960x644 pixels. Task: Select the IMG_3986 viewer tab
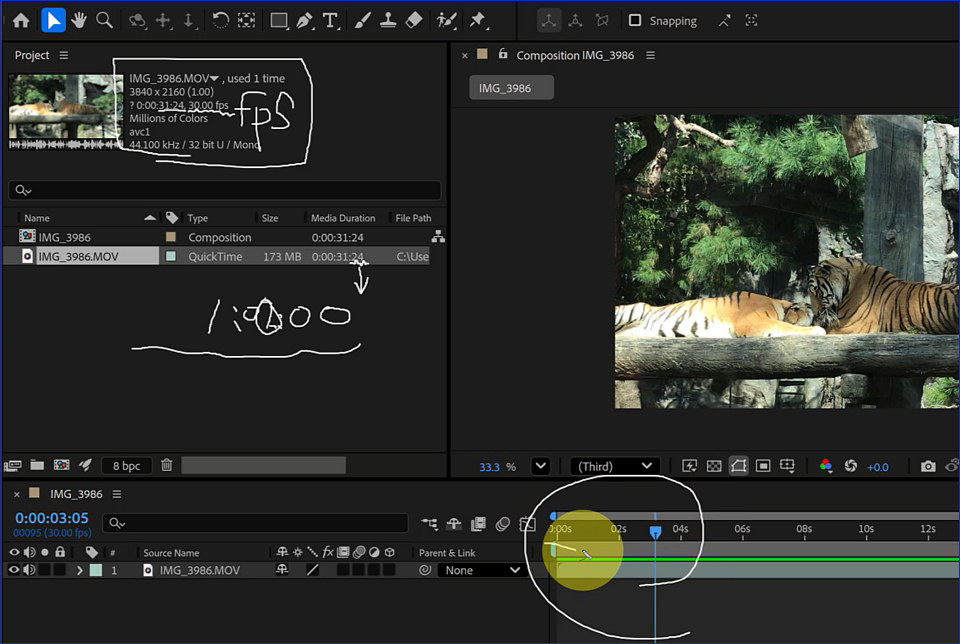tap(511, 88)
